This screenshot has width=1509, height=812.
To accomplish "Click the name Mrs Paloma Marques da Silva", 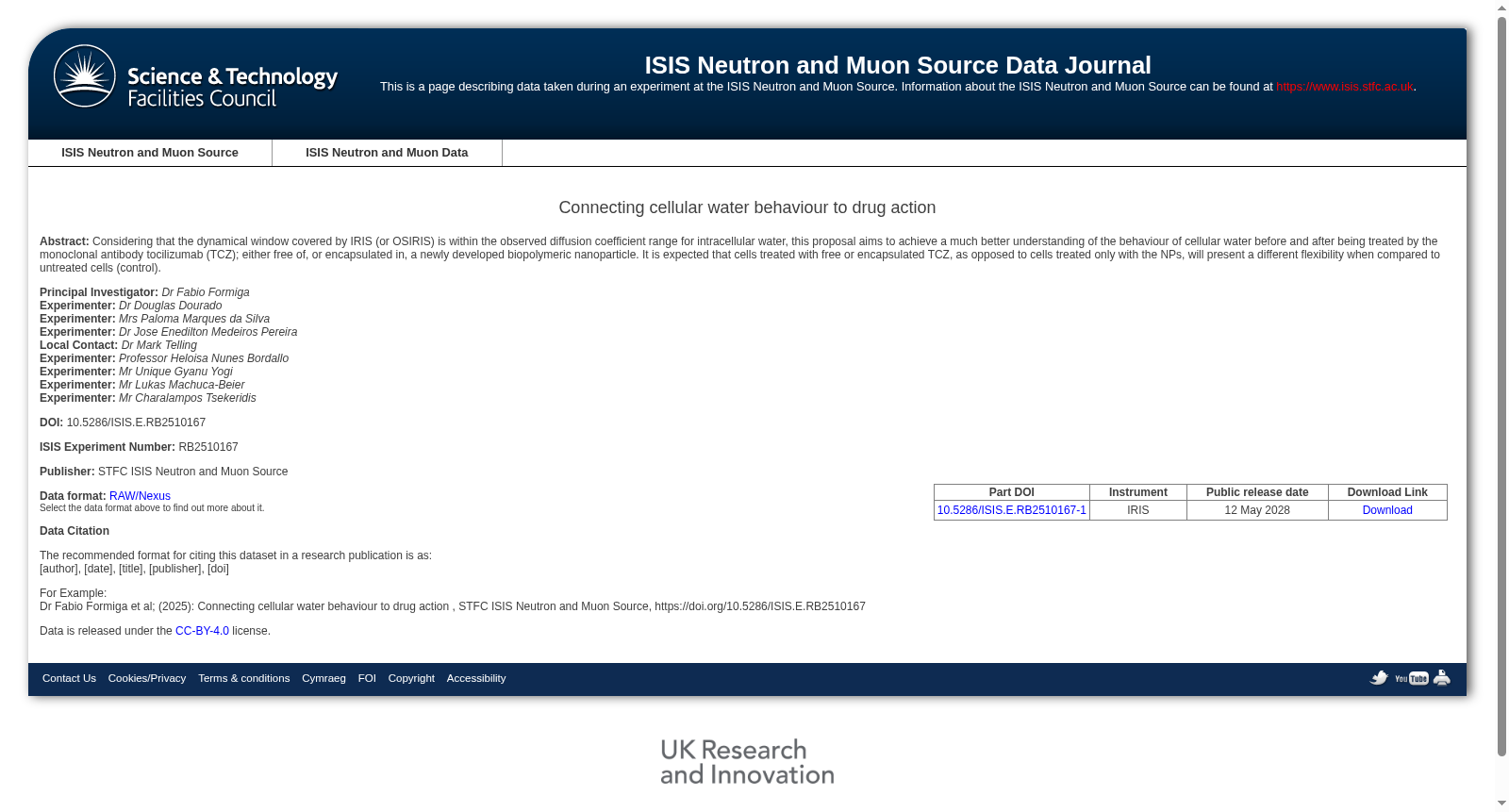I will tap(194, 319).
